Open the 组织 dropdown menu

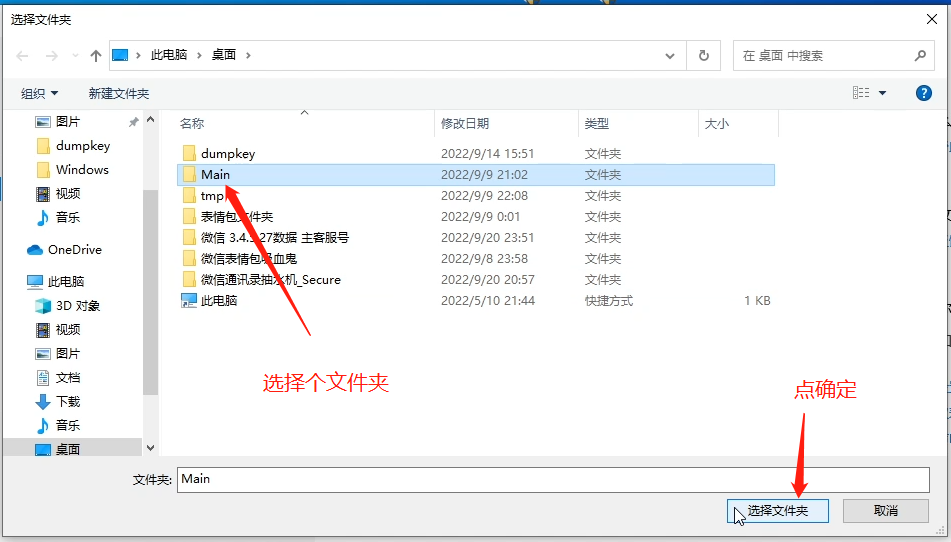pos(40,93)
